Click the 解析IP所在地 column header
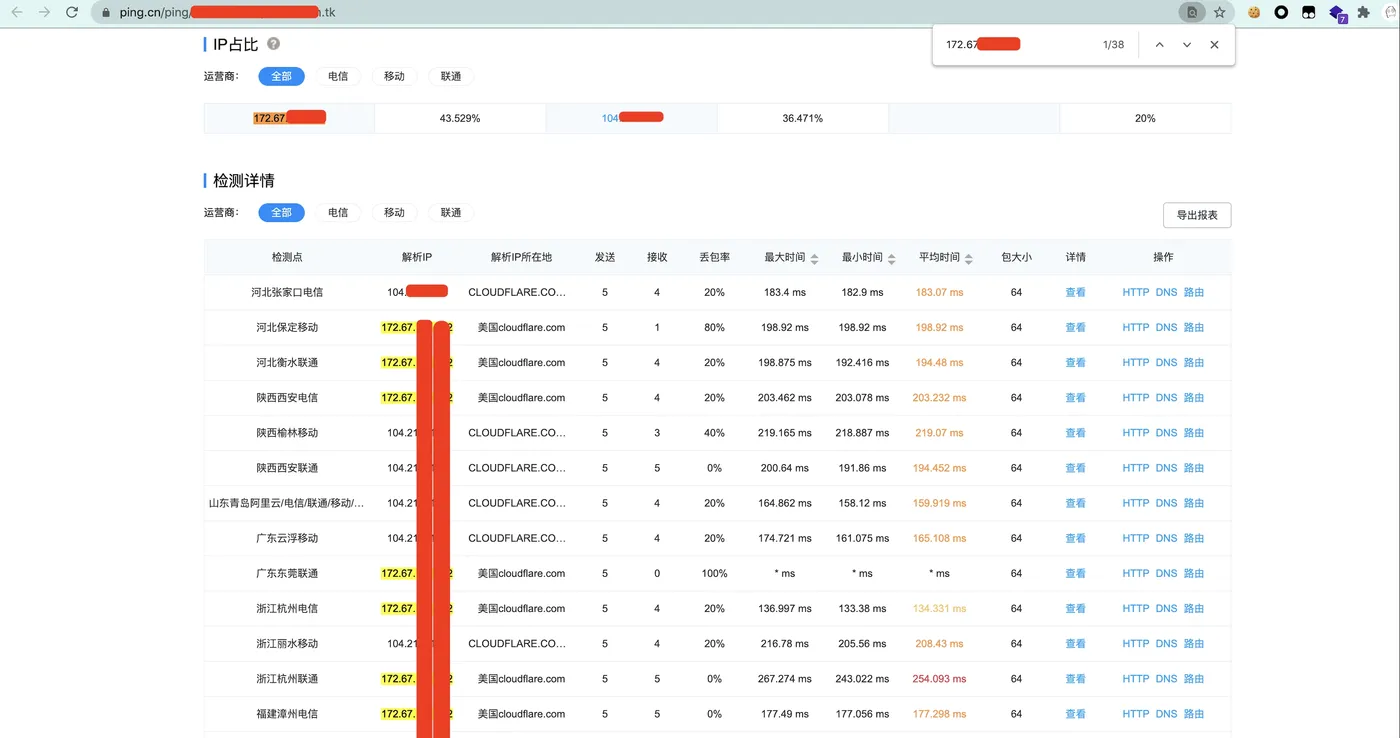1400x738 pixels. pos(521,257)
